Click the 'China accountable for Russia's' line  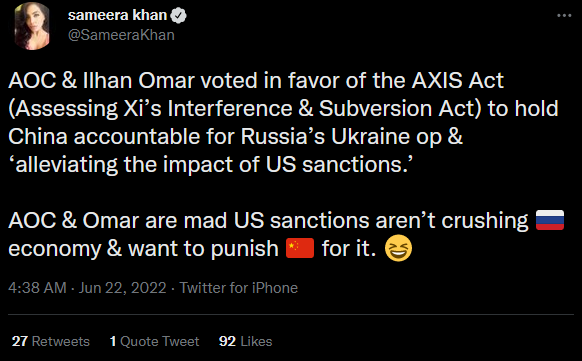(235, 136)
